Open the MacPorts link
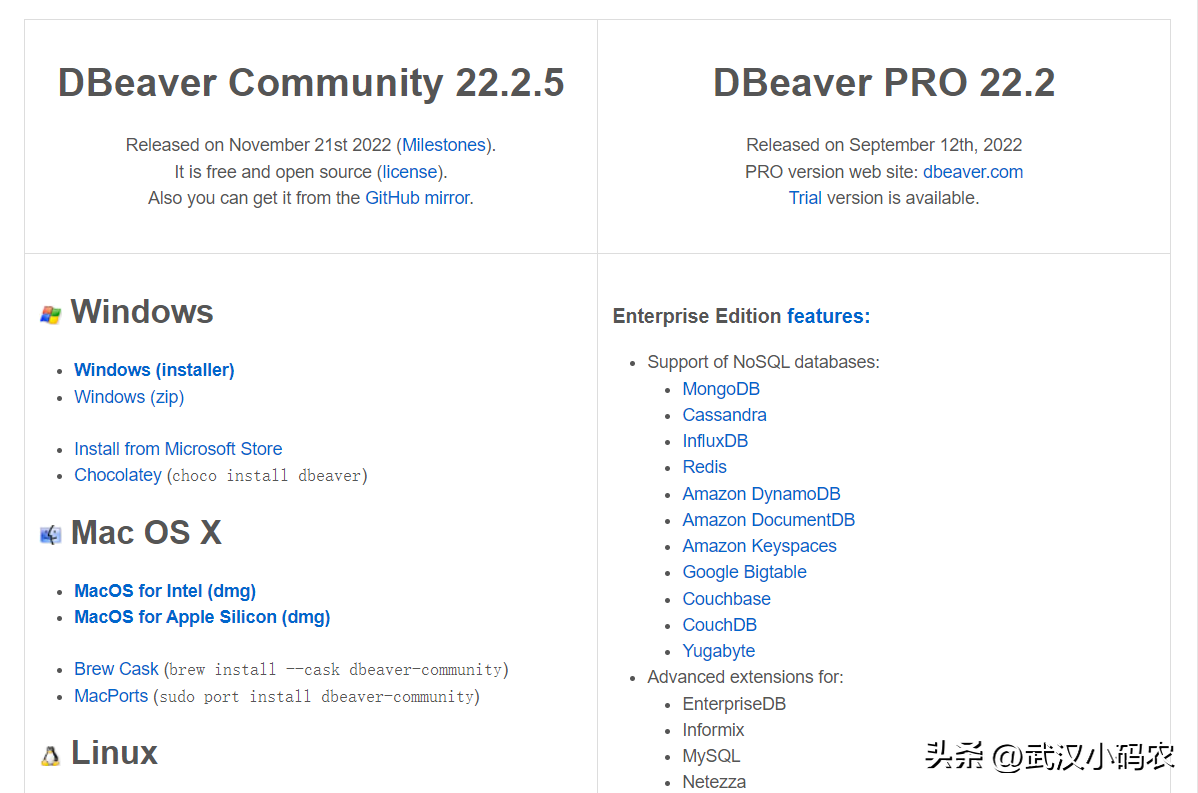Image resolution: width=1198 pixels, height=793 pixels. coord(111,696)
